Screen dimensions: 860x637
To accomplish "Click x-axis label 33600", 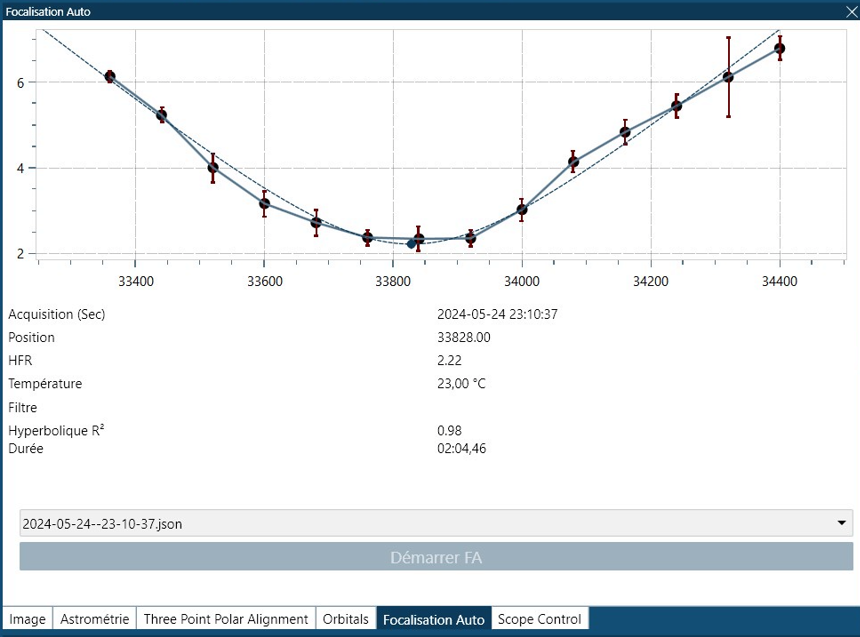I will coord(265,281).
